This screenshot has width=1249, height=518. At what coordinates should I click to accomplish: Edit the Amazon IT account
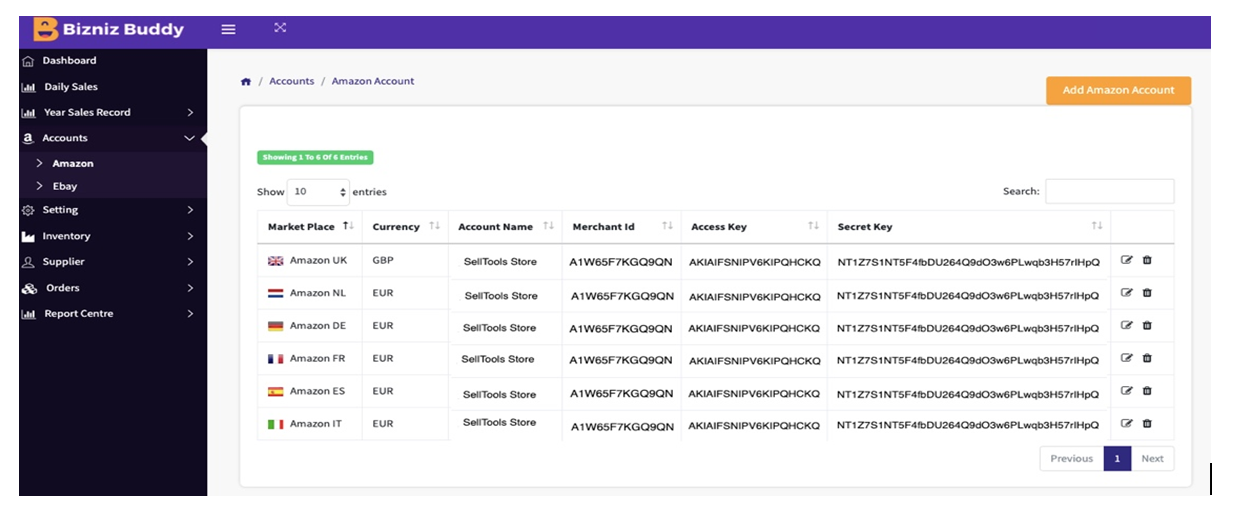pyautogui.click(x=1127, y=423)
